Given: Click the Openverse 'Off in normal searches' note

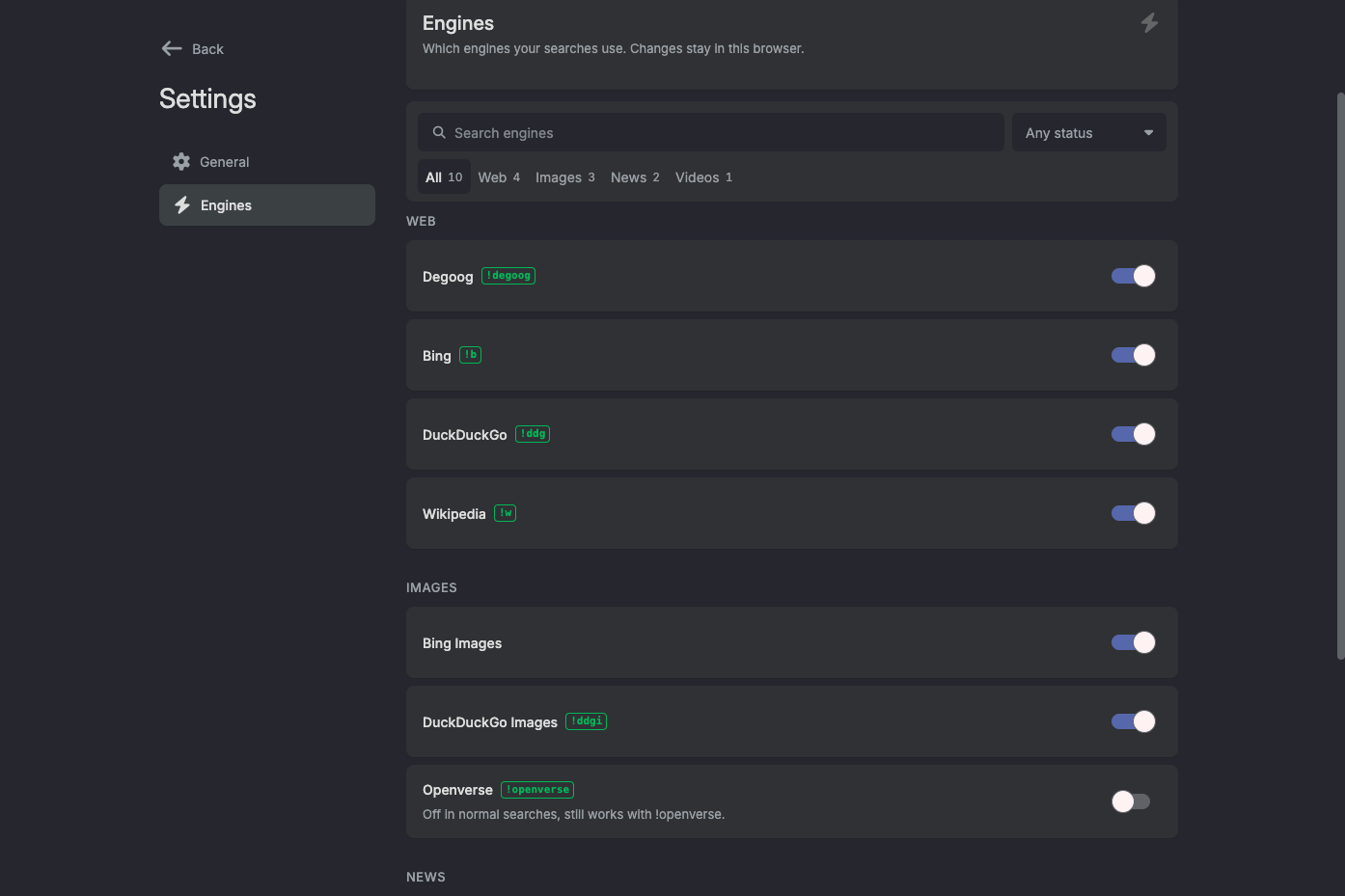Looking at the screenshot, I should coord(573,814).
